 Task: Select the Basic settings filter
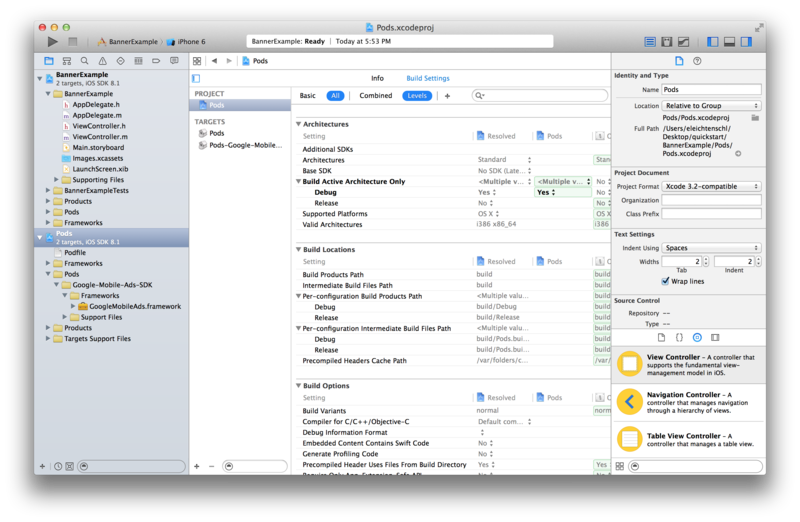(x=307, y=95)
